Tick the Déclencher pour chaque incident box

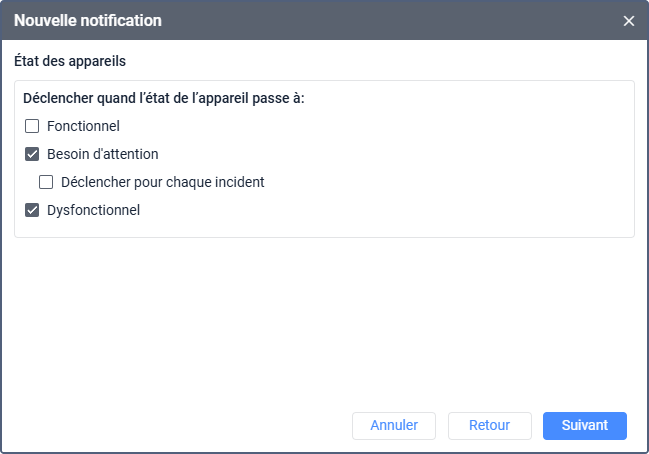pyautogui.click(x=46, y=183)
